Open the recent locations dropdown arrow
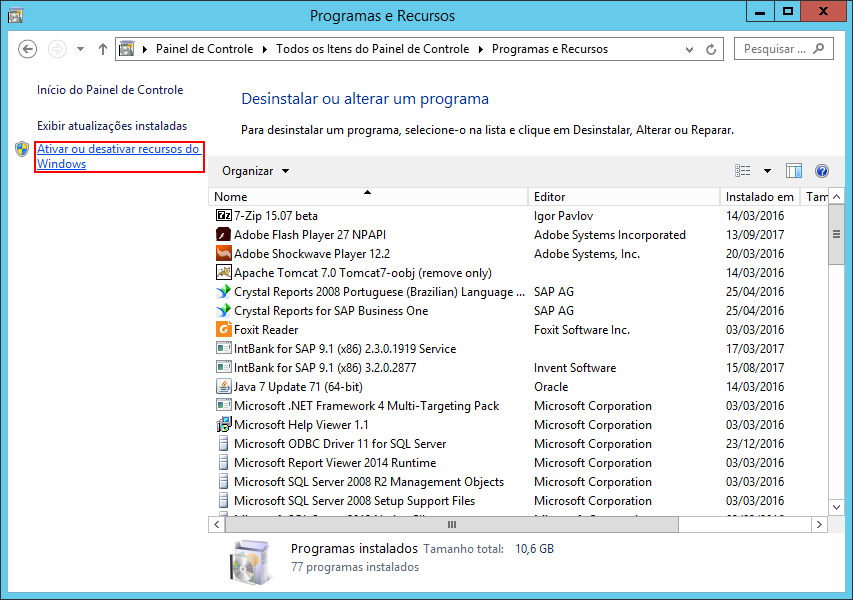This screenshot has width=853, height=600. (81, 49)
